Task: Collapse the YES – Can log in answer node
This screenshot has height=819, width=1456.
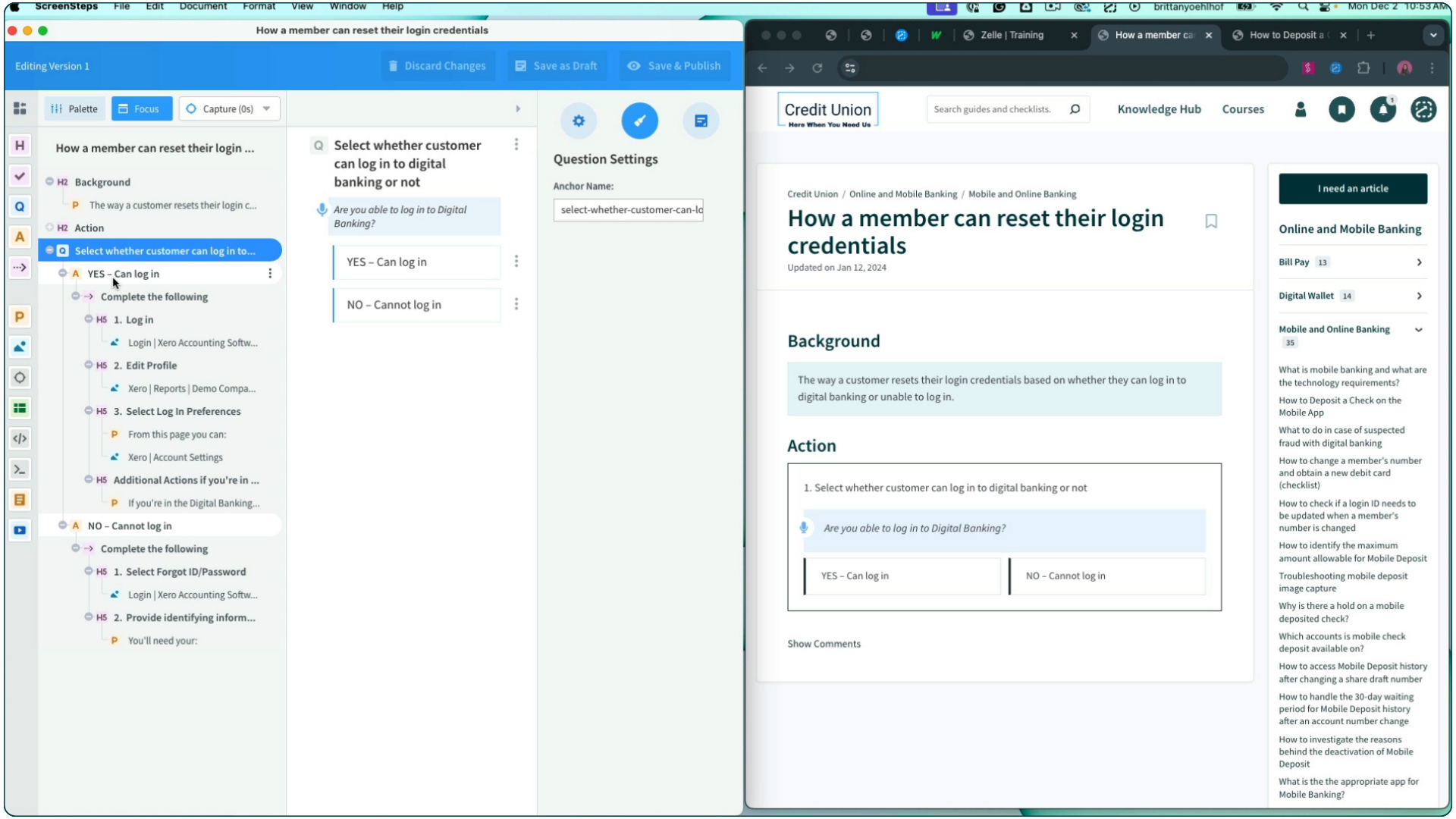Action: click(x=62, y=273)
